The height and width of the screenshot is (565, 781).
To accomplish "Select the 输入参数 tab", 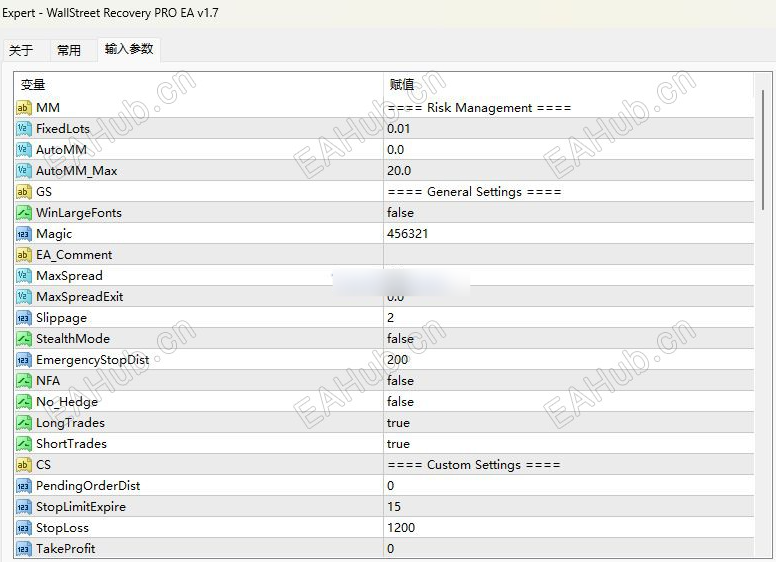I will pyautogui.click(x=129, y=49).
